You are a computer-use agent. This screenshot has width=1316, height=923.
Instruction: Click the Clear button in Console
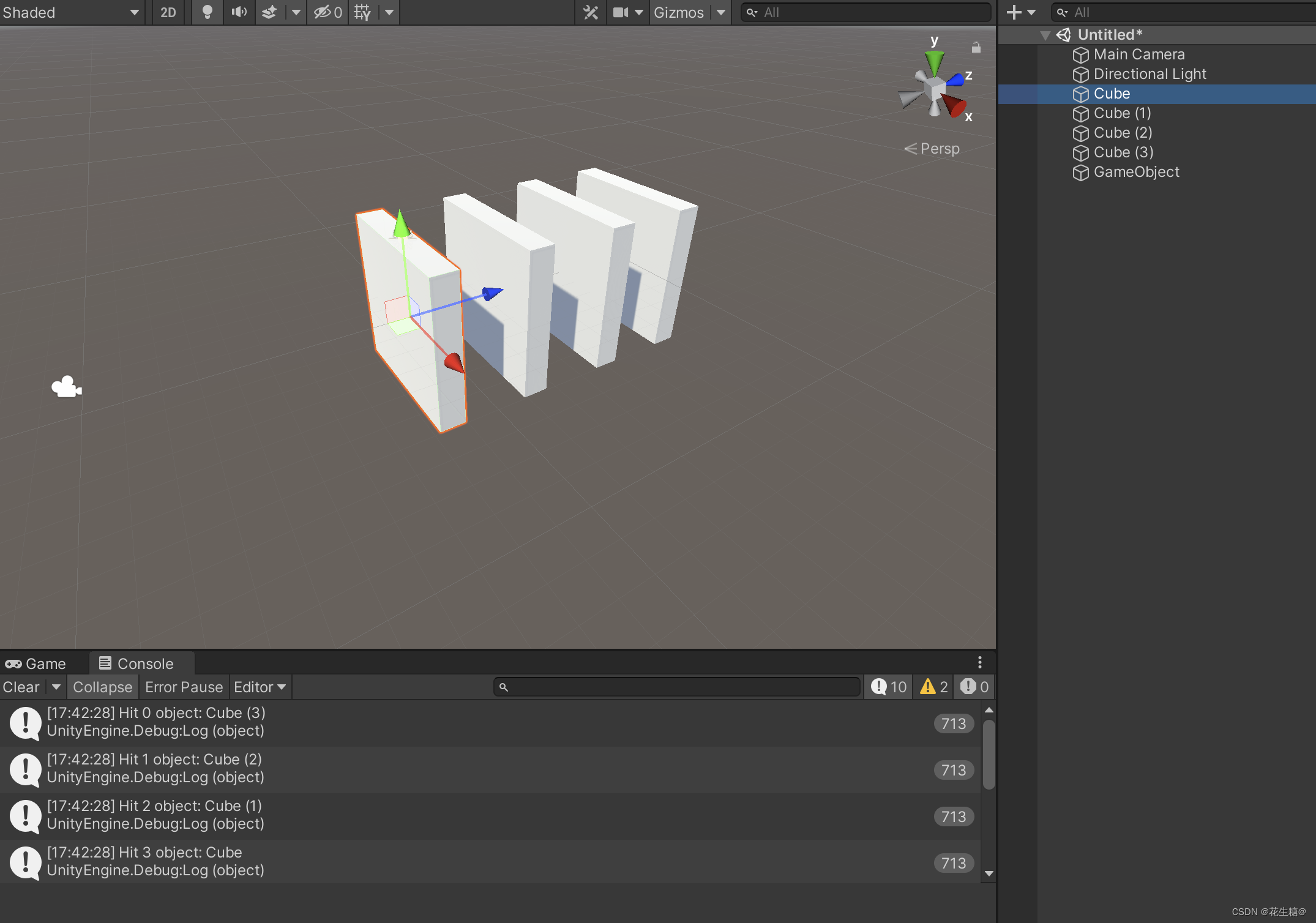coord(20,687)
